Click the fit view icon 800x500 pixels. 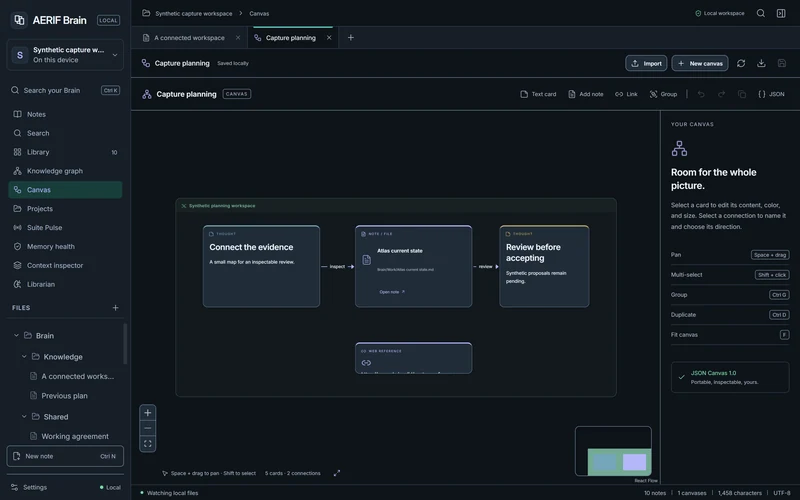147,443
